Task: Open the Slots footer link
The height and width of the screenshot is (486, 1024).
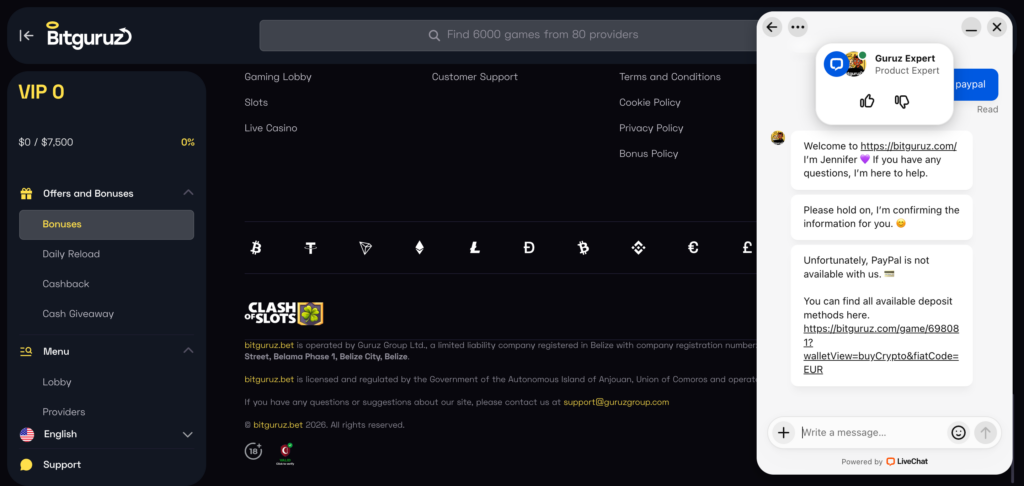Action: click(x=256, y=103)
